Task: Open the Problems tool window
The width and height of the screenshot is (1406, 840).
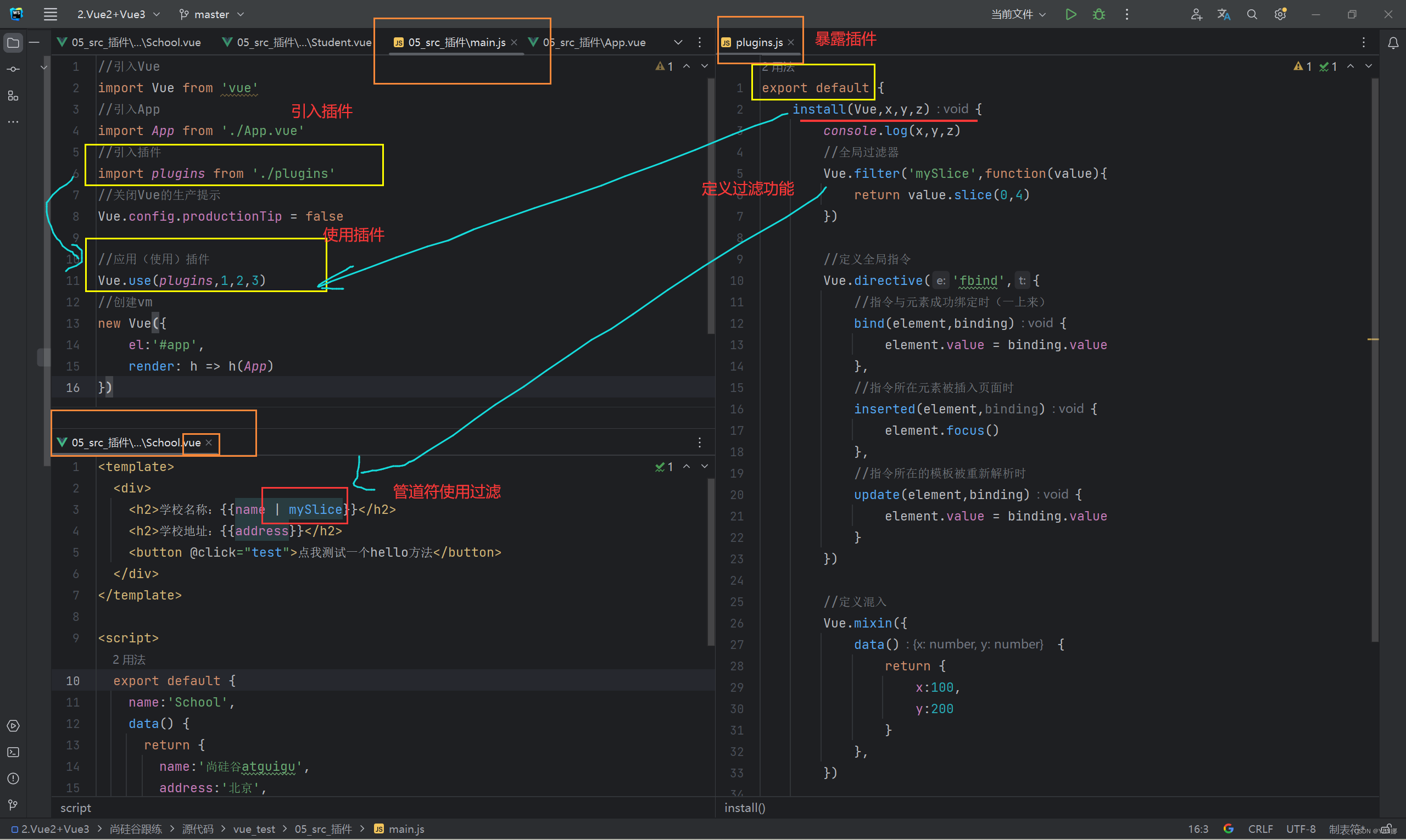Action: pyautogui.click(x=13, y=779)
